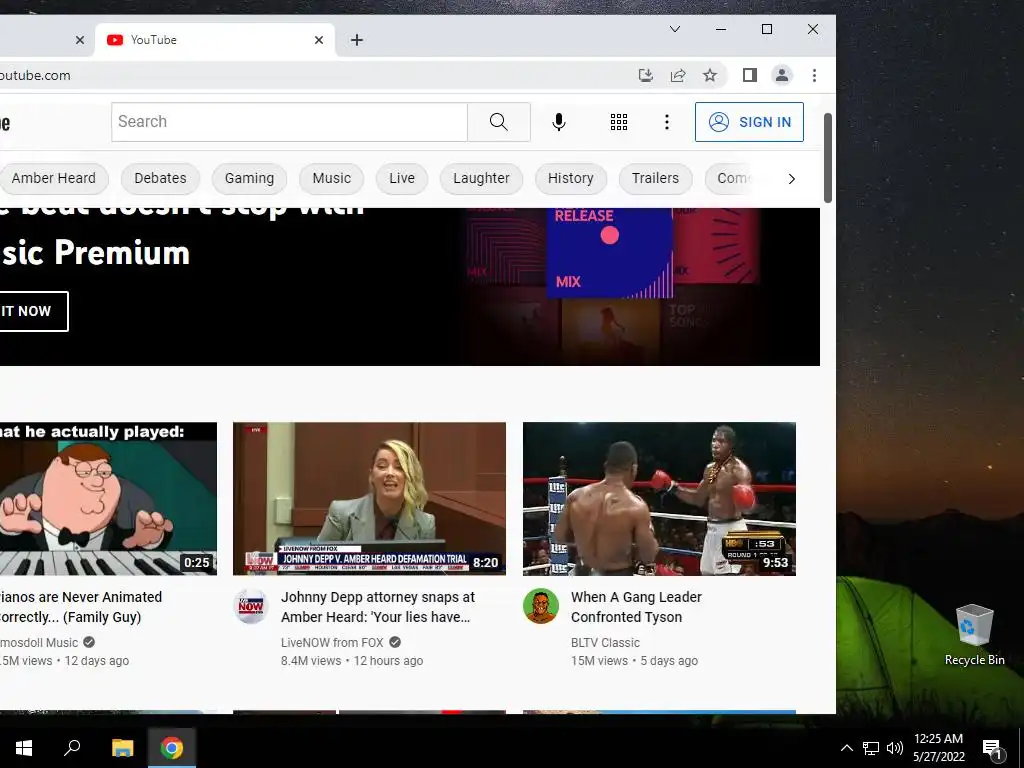Open Family Guy pianos video thumbnail
Viewport: 1024px width, 768px height.
[x=108, y=499]
